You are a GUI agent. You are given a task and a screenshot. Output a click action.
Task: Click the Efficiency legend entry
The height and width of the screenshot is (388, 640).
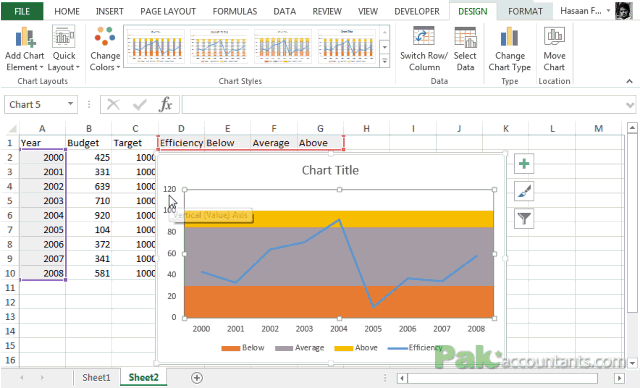click(x=415, y=348)
